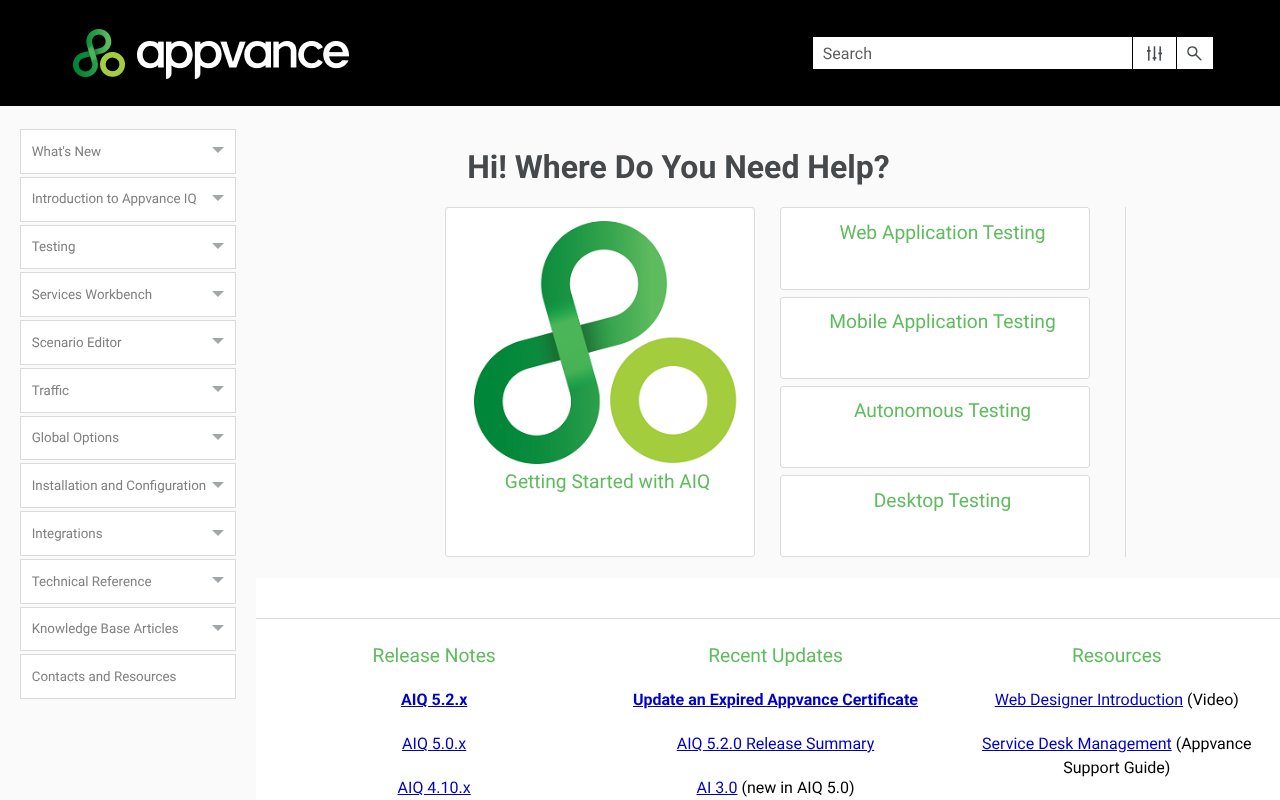Image resolution: width=1280 pixels, height=800 pixels.
Task: Open the Service Desk Management guide
Action: (1076, 743)
